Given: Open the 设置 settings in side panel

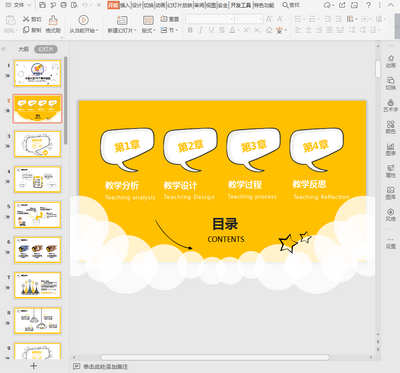Looking at the screenshot, I should click(x=391, y=244).
